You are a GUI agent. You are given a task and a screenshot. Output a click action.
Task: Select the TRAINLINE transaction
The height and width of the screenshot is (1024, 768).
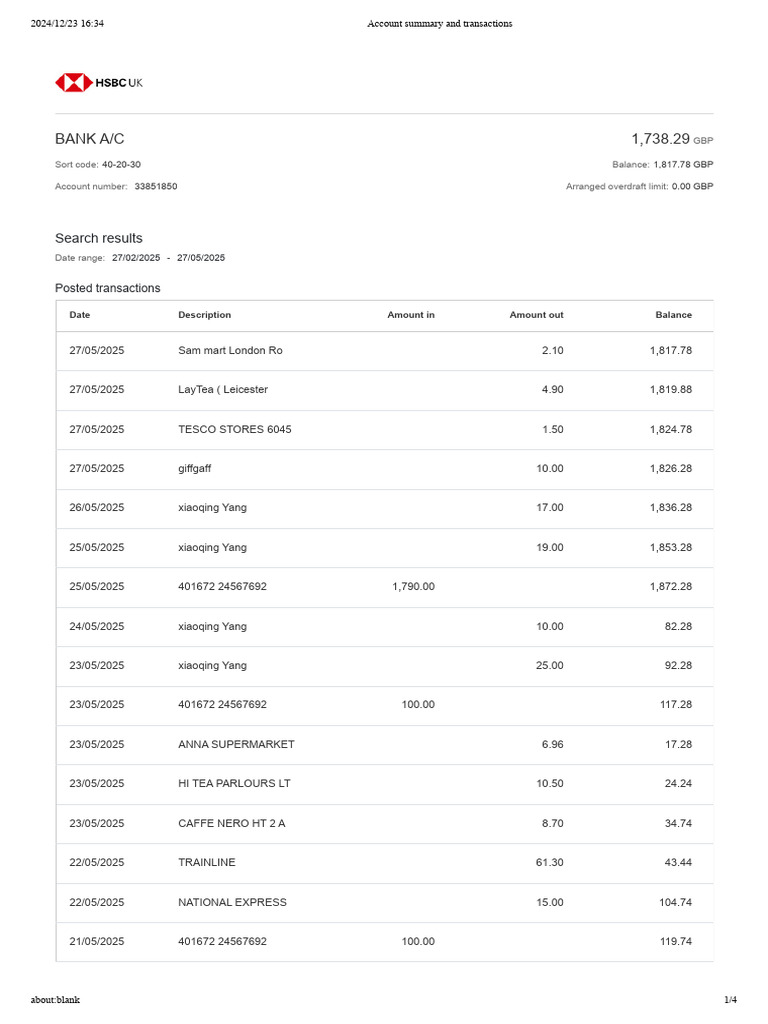pos(206,863)
